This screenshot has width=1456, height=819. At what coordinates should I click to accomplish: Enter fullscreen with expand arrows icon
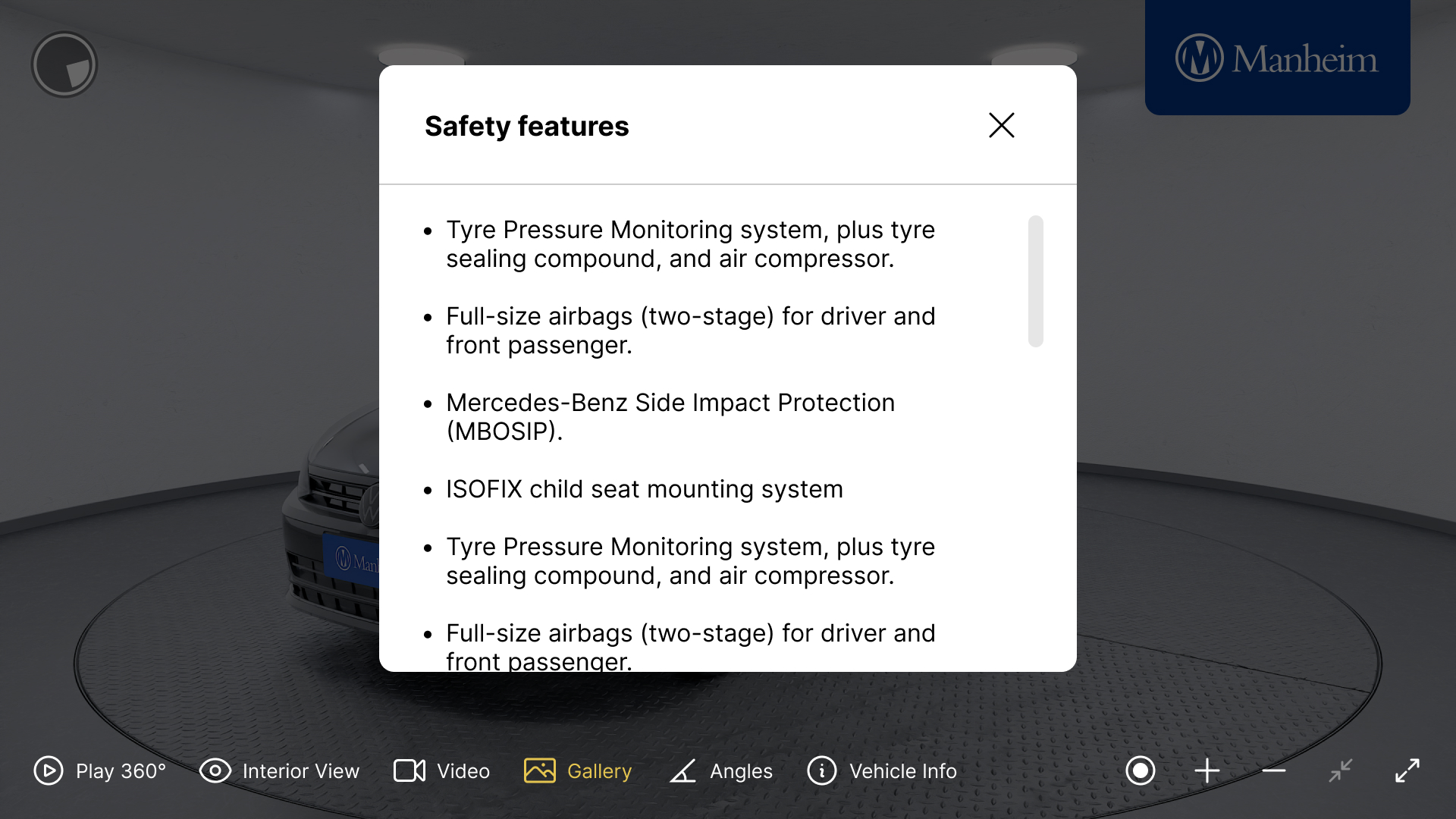pyautogui.click(x=1407, y=770)
